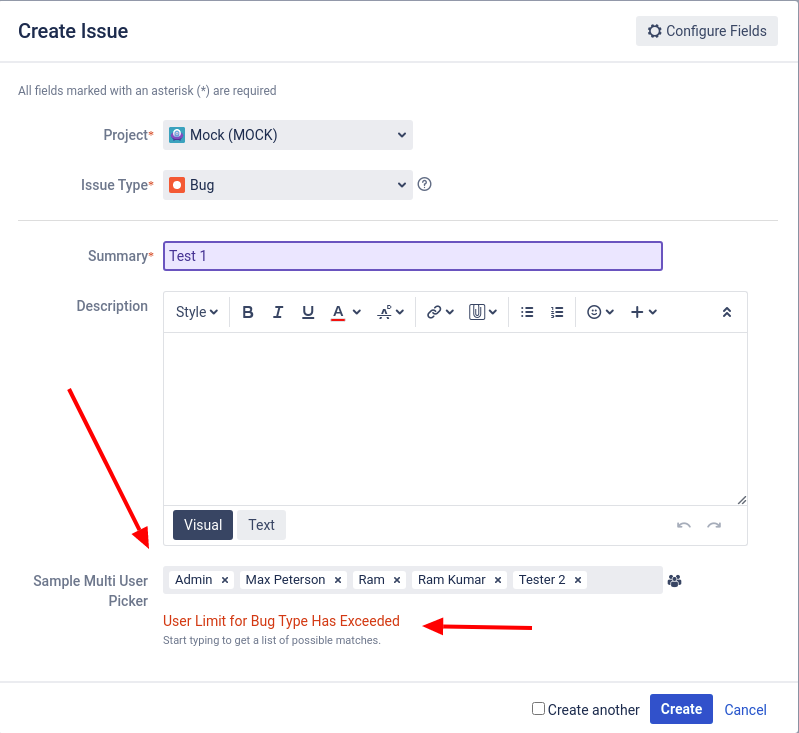Click inside the Description text area
Viewport: 799px width, 733px height.
click(456, 419)
